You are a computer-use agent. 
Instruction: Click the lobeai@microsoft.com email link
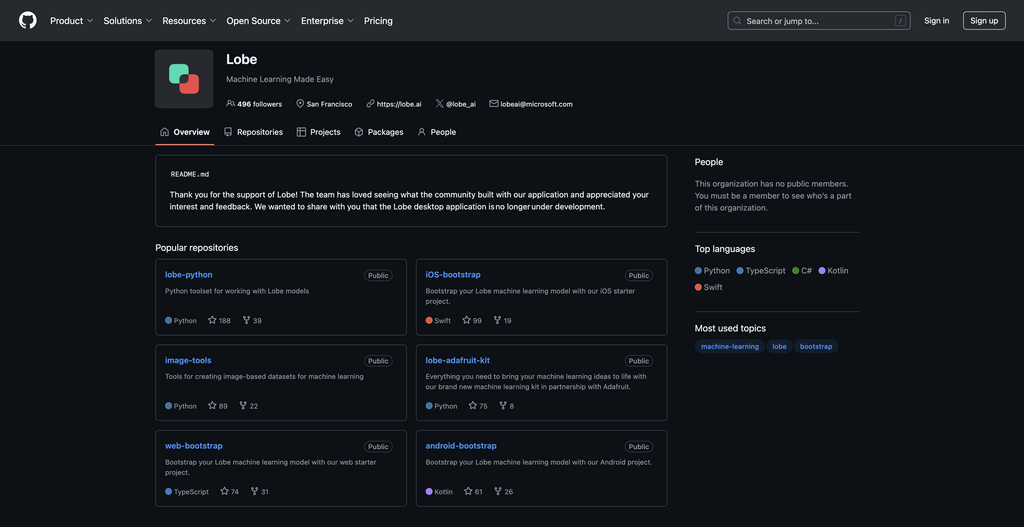536,104
